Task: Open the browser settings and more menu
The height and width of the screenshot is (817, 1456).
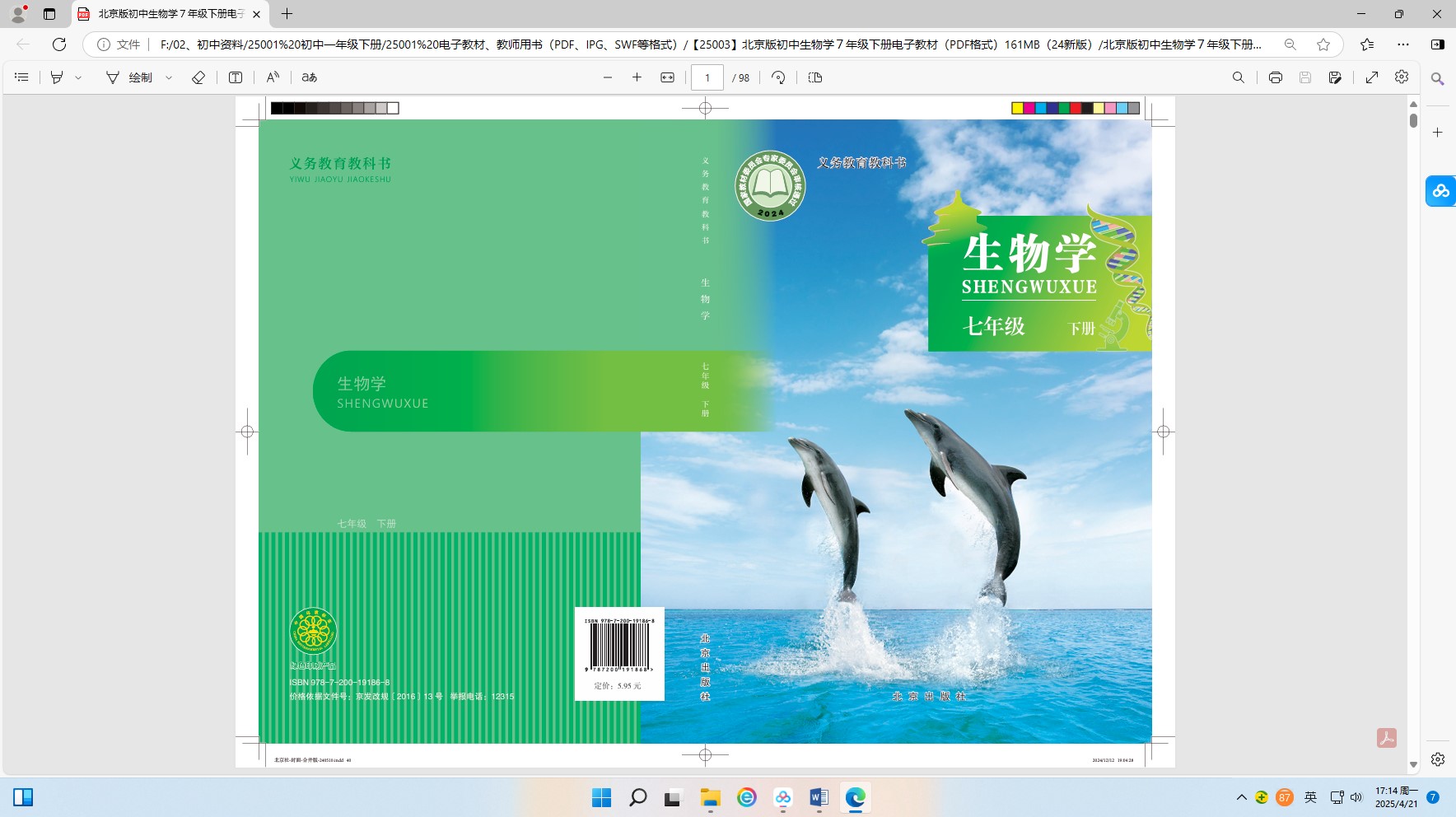Action: pyautogui.click(x=1403, y=44)
